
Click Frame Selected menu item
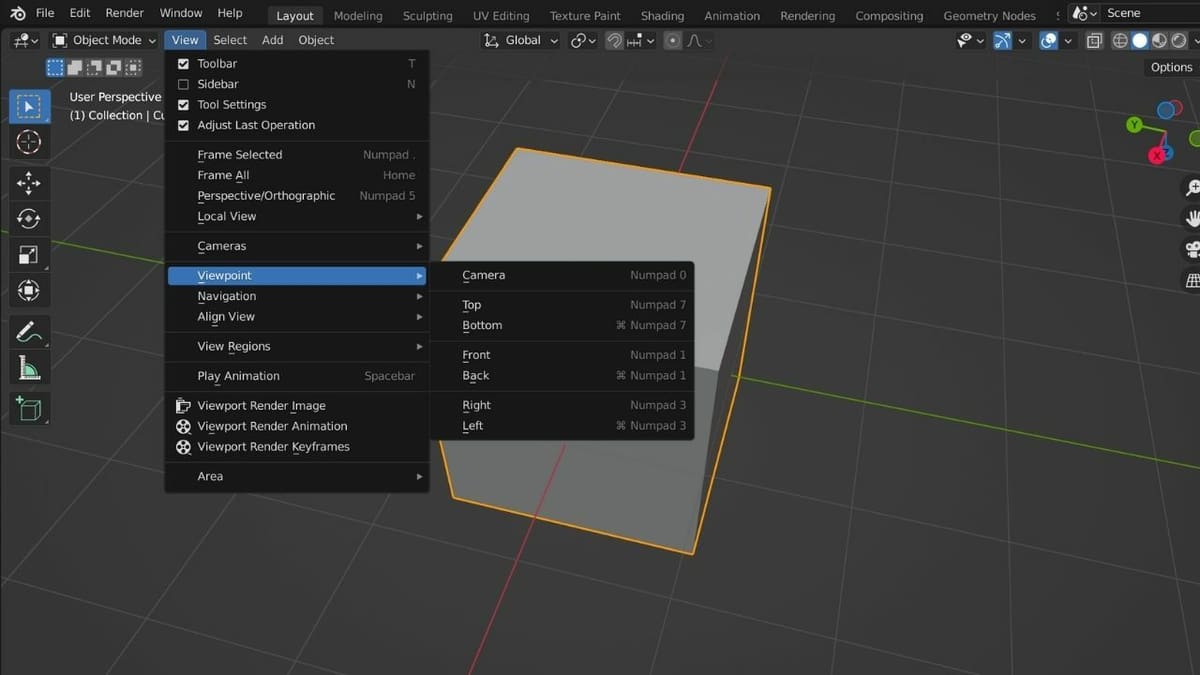(x=297, y=155)
